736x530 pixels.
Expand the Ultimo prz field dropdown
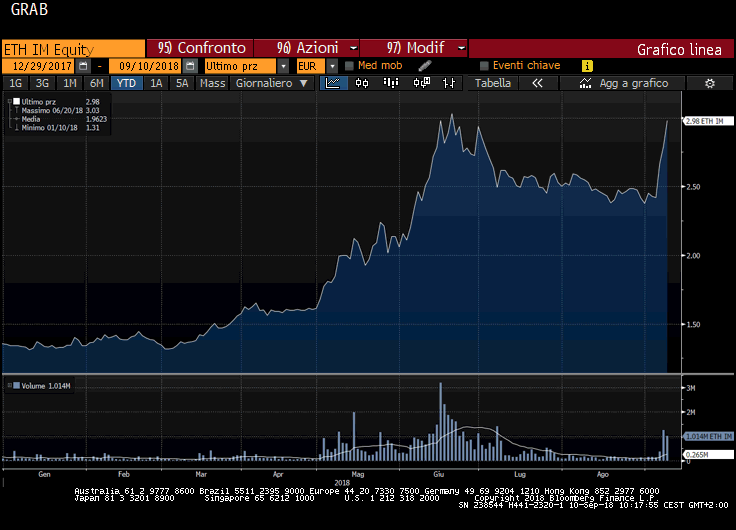284,66
